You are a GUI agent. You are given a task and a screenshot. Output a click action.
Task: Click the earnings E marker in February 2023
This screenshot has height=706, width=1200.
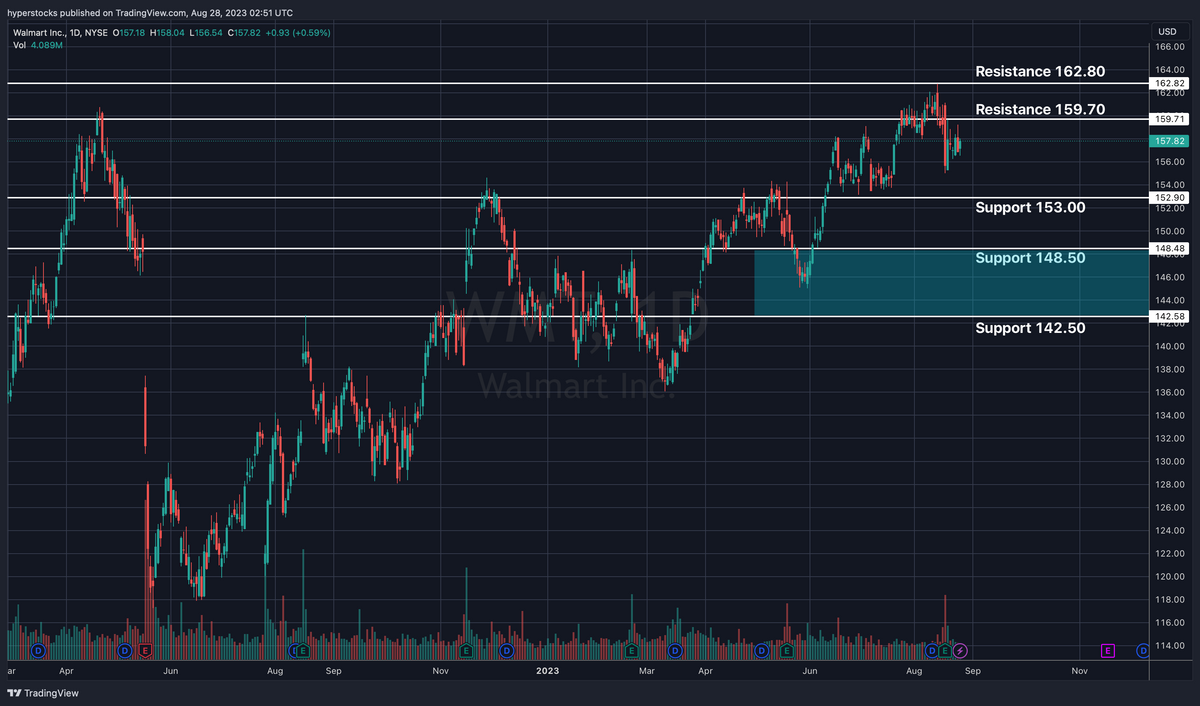631,650
